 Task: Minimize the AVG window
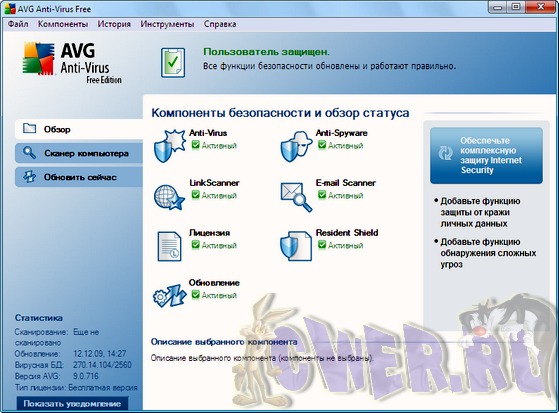498,7
